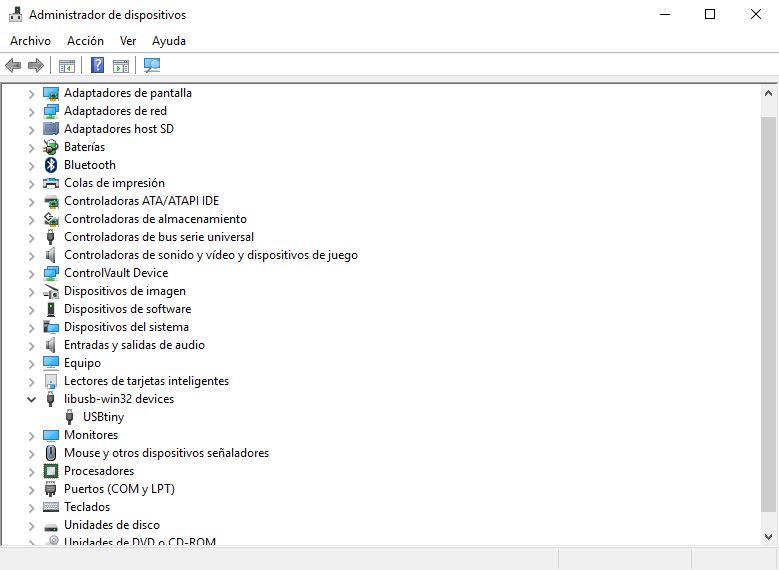779x570 pixels.
Task: Click the Back arrow toolbar icon
Action: 13,65
